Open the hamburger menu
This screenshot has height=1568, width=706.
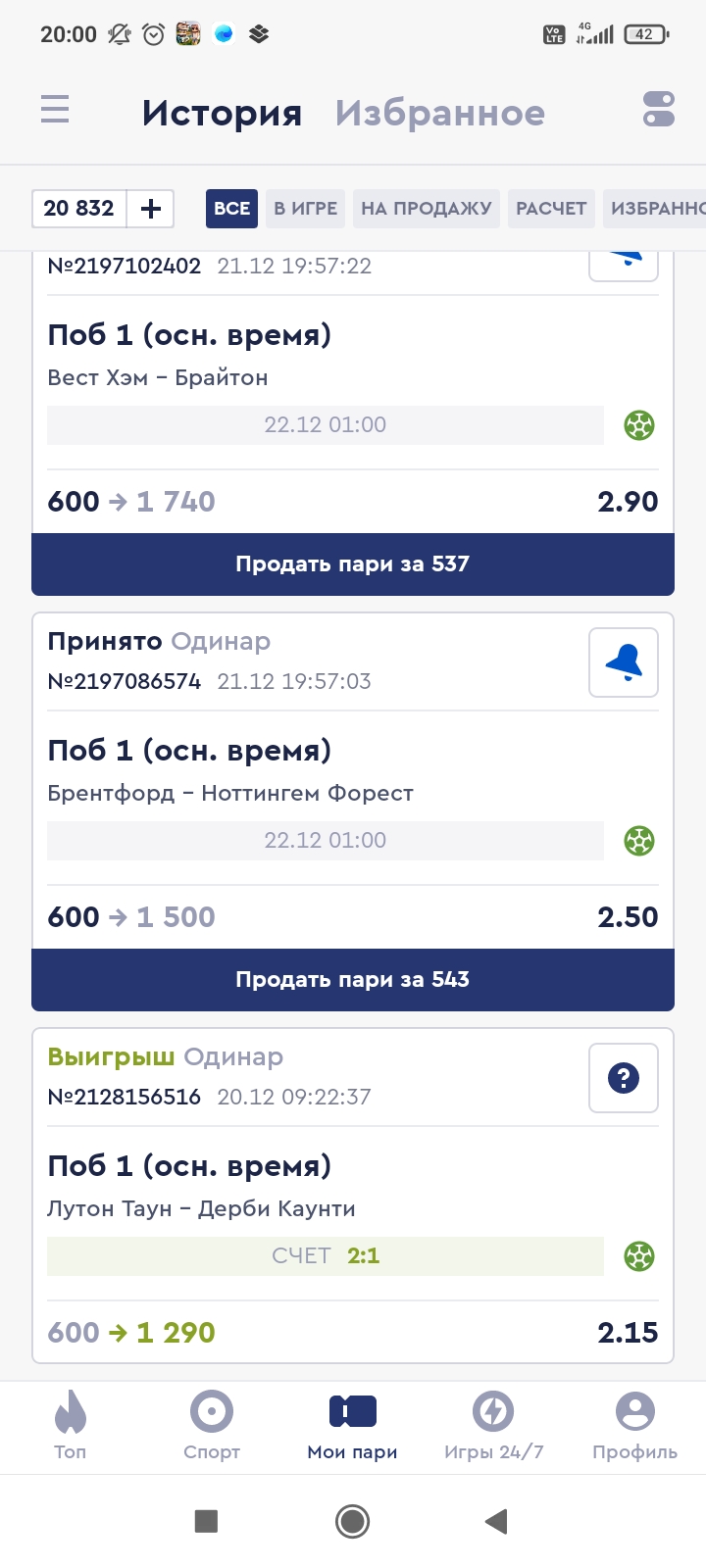[55, 109]
